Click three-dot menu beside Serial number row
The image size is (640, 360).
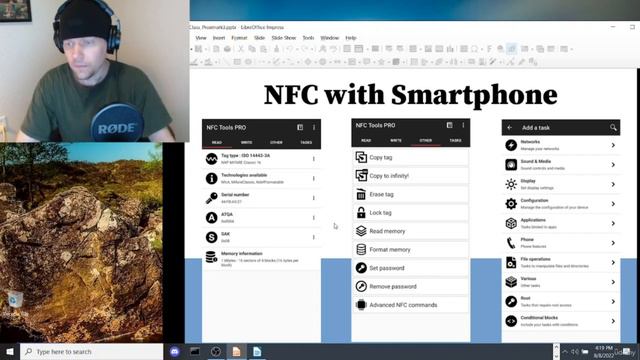313,198
